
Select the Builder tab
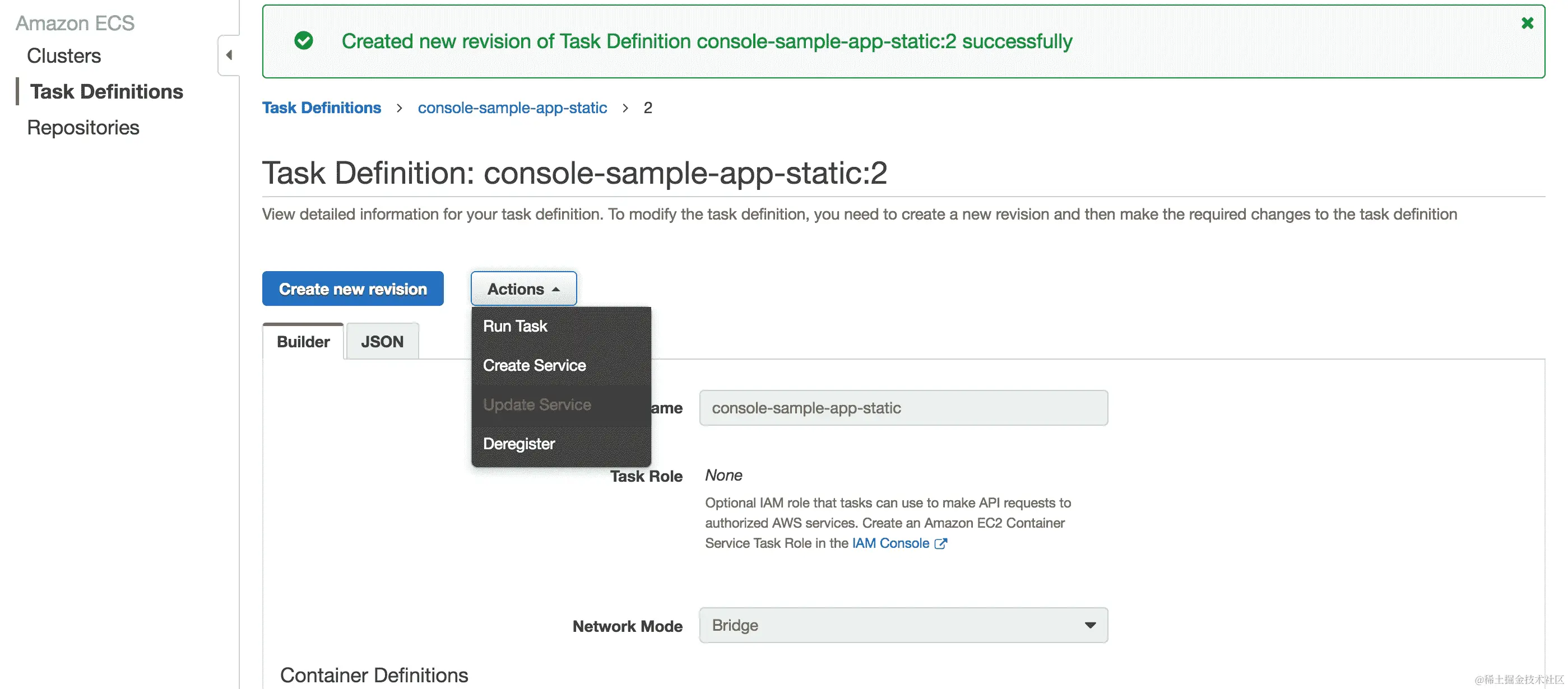coord(303,342)
